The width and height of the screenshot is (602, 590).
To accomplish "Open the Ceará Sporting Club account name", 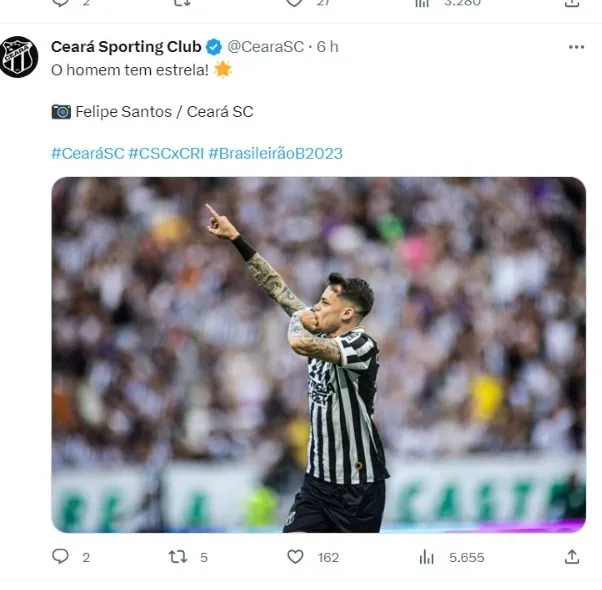I will (x=126, y=47).
